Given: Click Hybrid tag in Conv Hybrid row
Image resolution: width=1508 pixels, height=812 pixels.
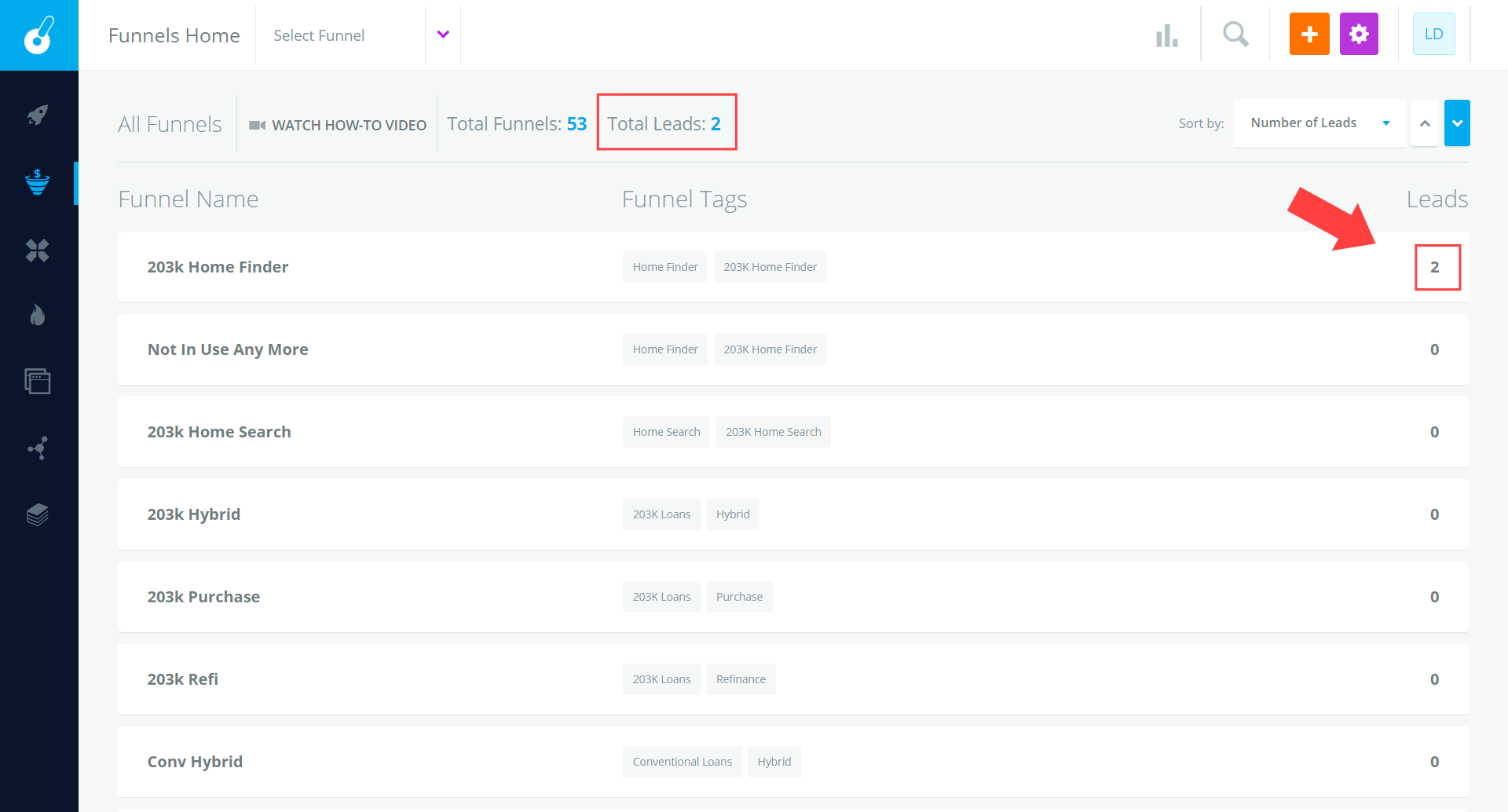Looking at the screenshot, I should tap(774, 762).
